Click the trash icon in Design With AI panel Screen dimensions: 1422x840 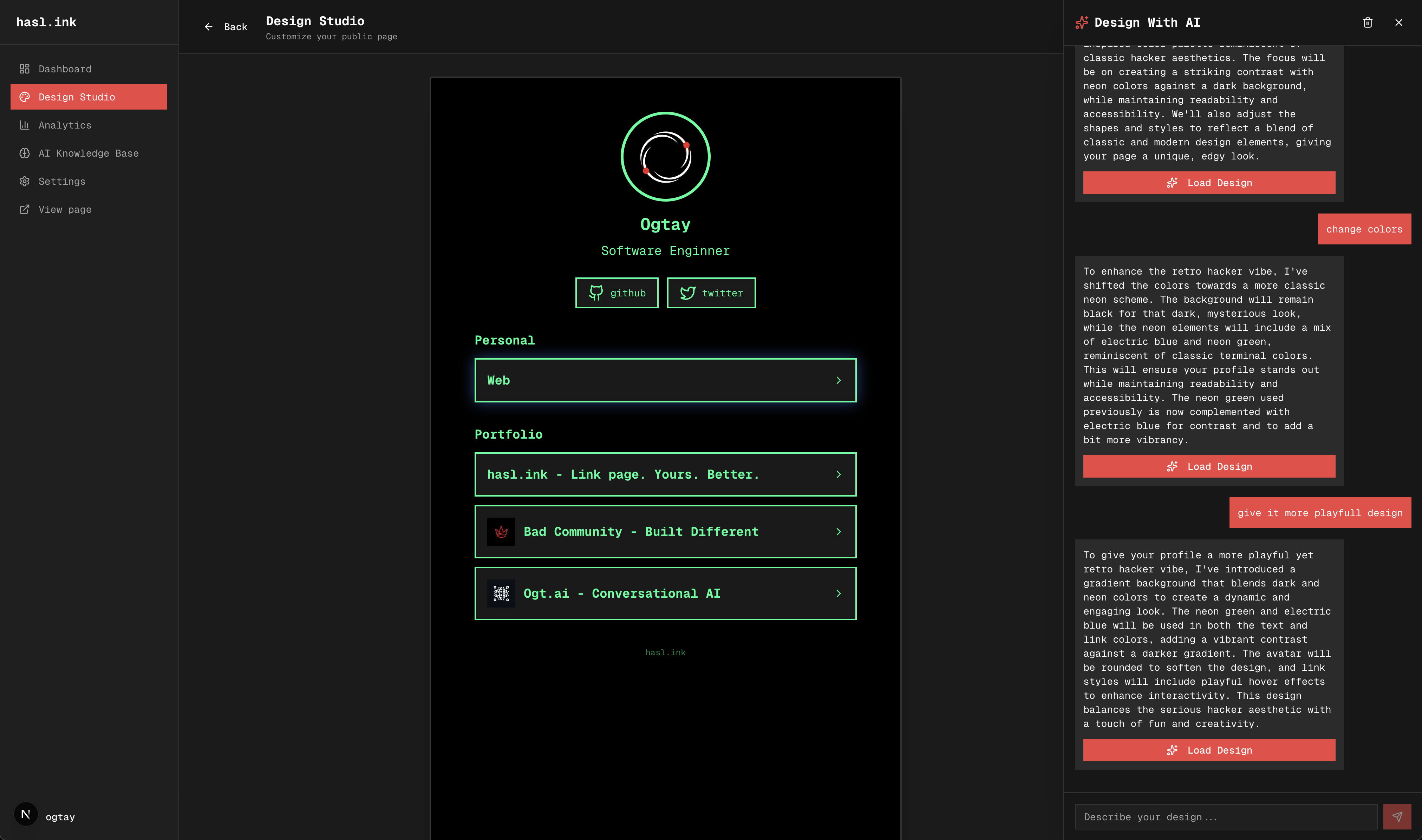pos(1368,22)
